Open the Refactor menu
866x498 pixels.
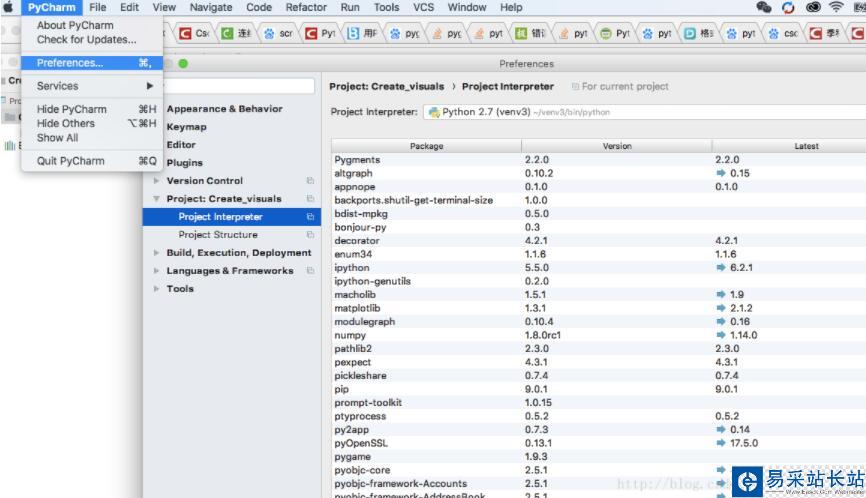click(307, 8)
